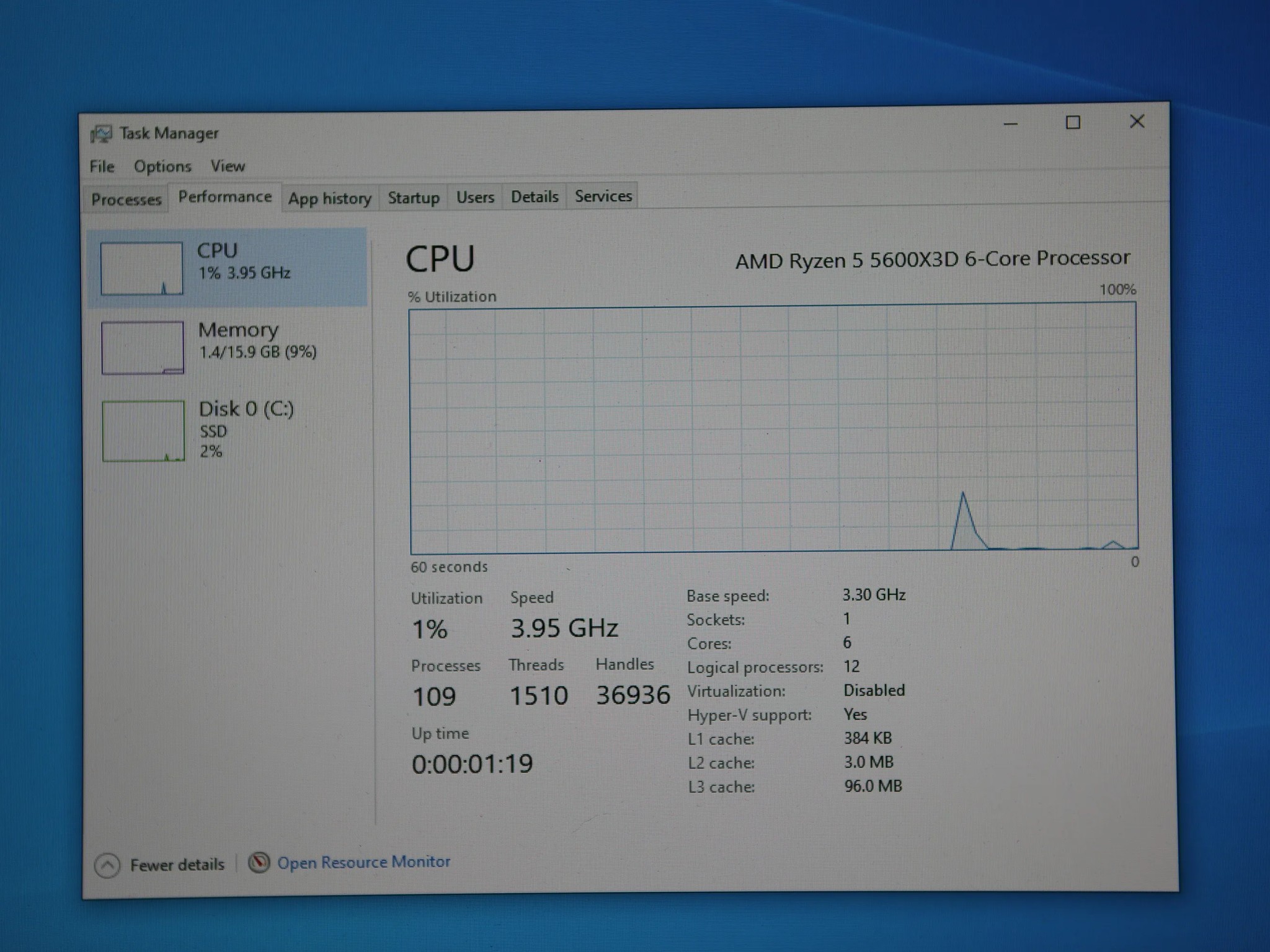
Task: Select the CPU mini graph thumbnail
Action: click(x=141, y=268)
